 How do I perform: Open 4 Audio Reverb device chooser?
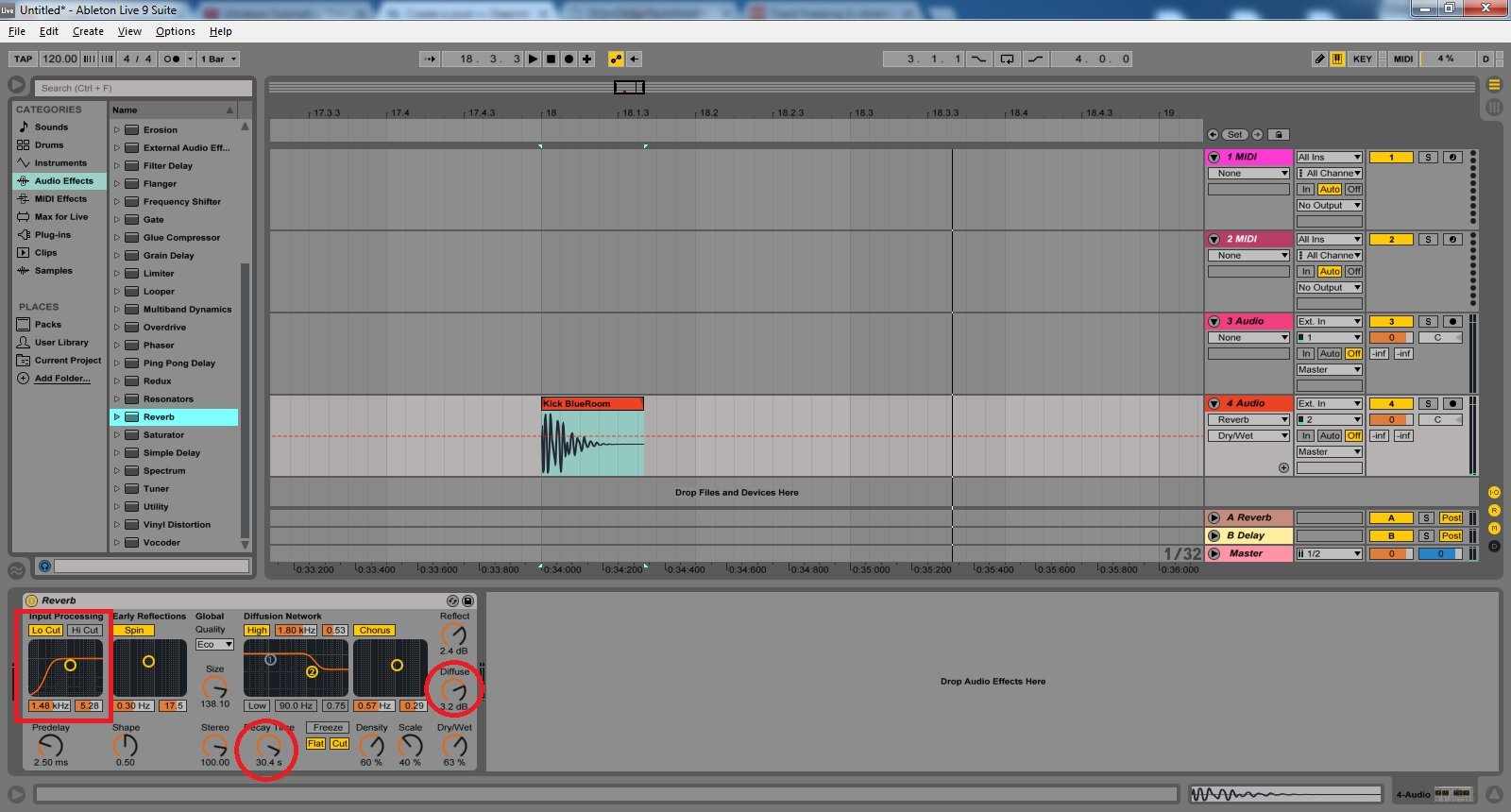pyautogui.click(x=1248, y=420)
